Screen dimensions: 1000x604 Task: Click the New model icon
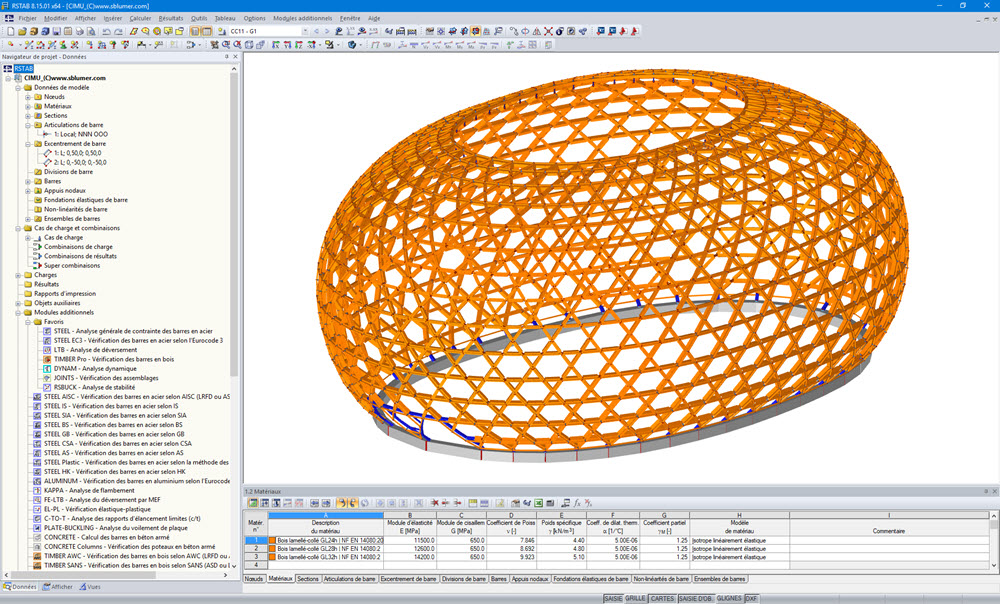point(11,31)
